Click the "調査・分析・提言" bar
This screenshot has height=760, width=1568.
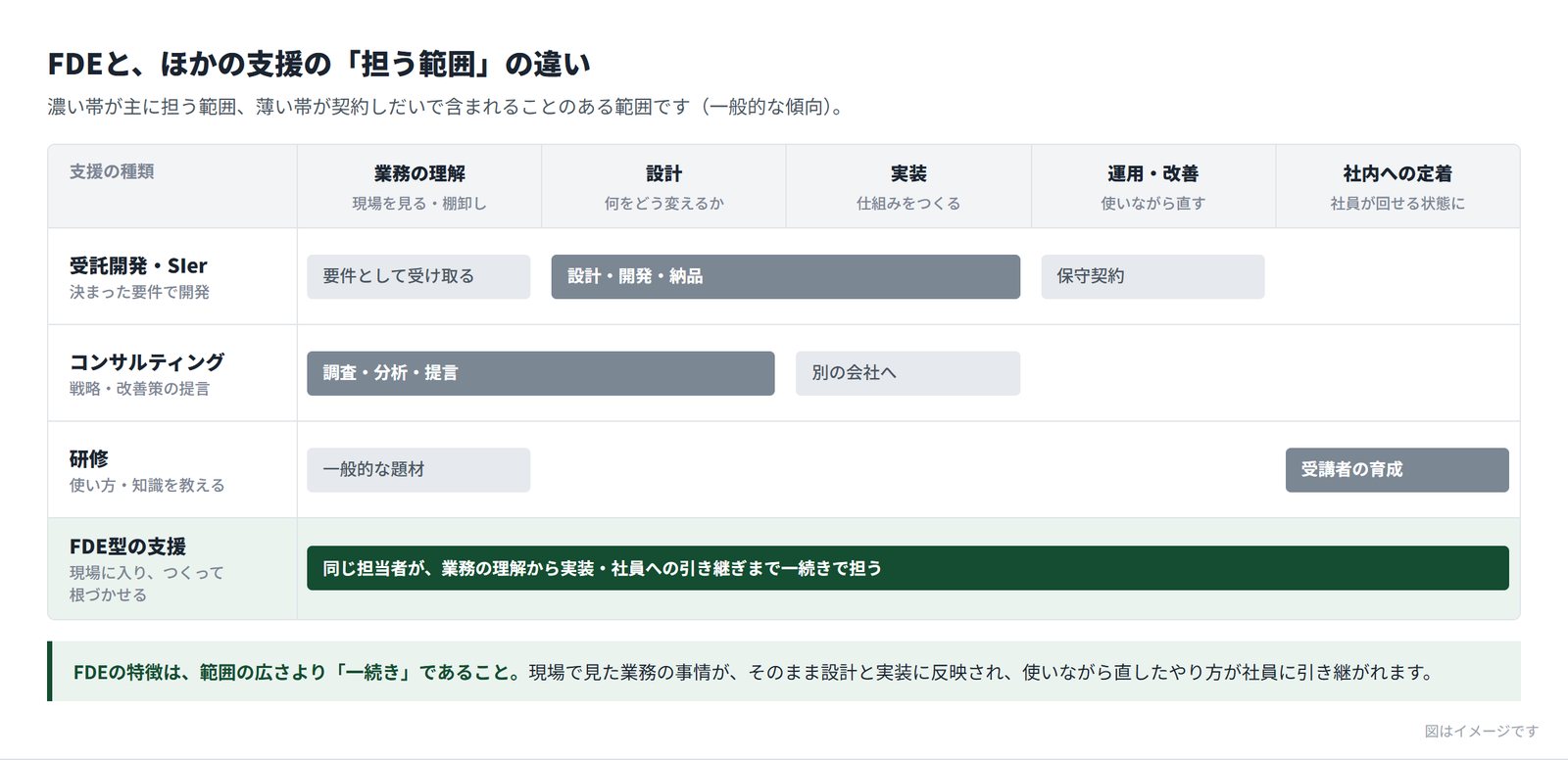(x=541, y=373)
